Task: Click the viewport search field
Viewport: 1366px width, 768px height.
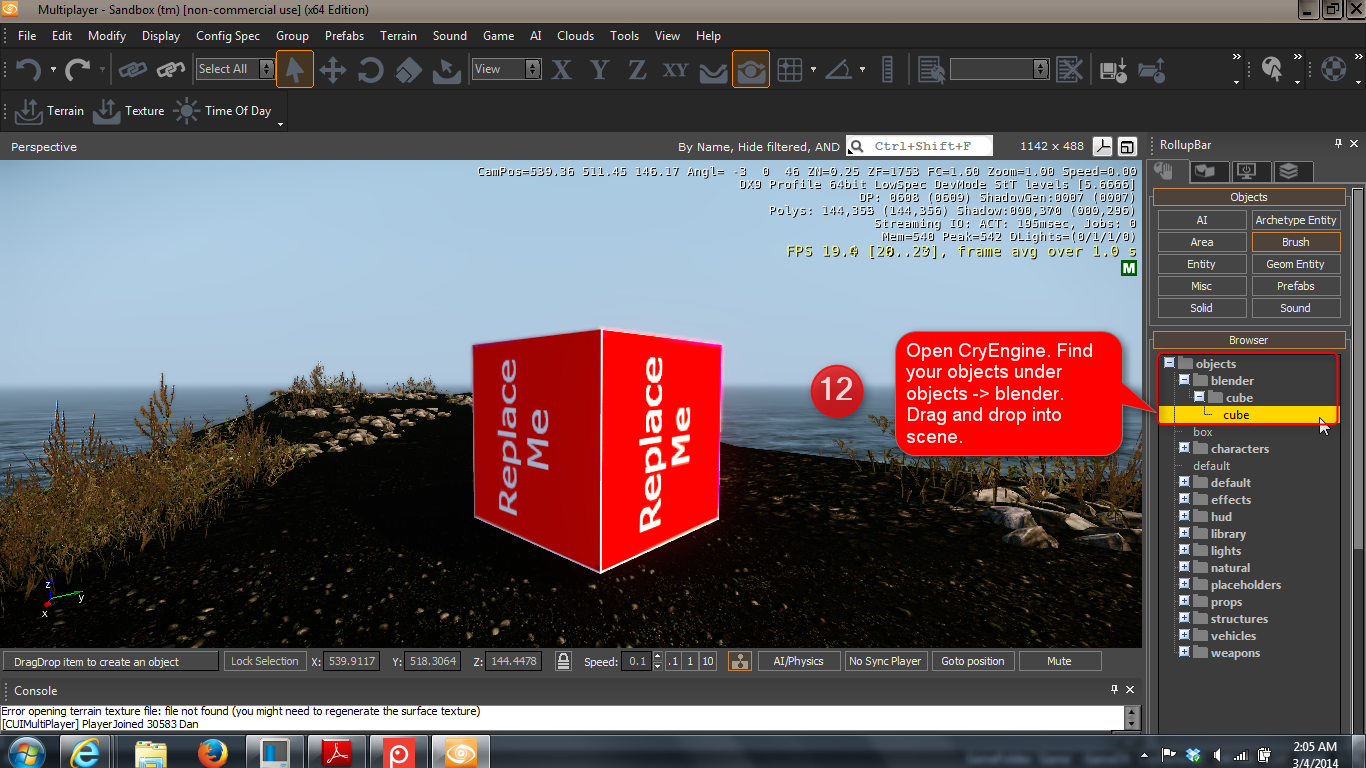Action: click(x=920, y=146)
